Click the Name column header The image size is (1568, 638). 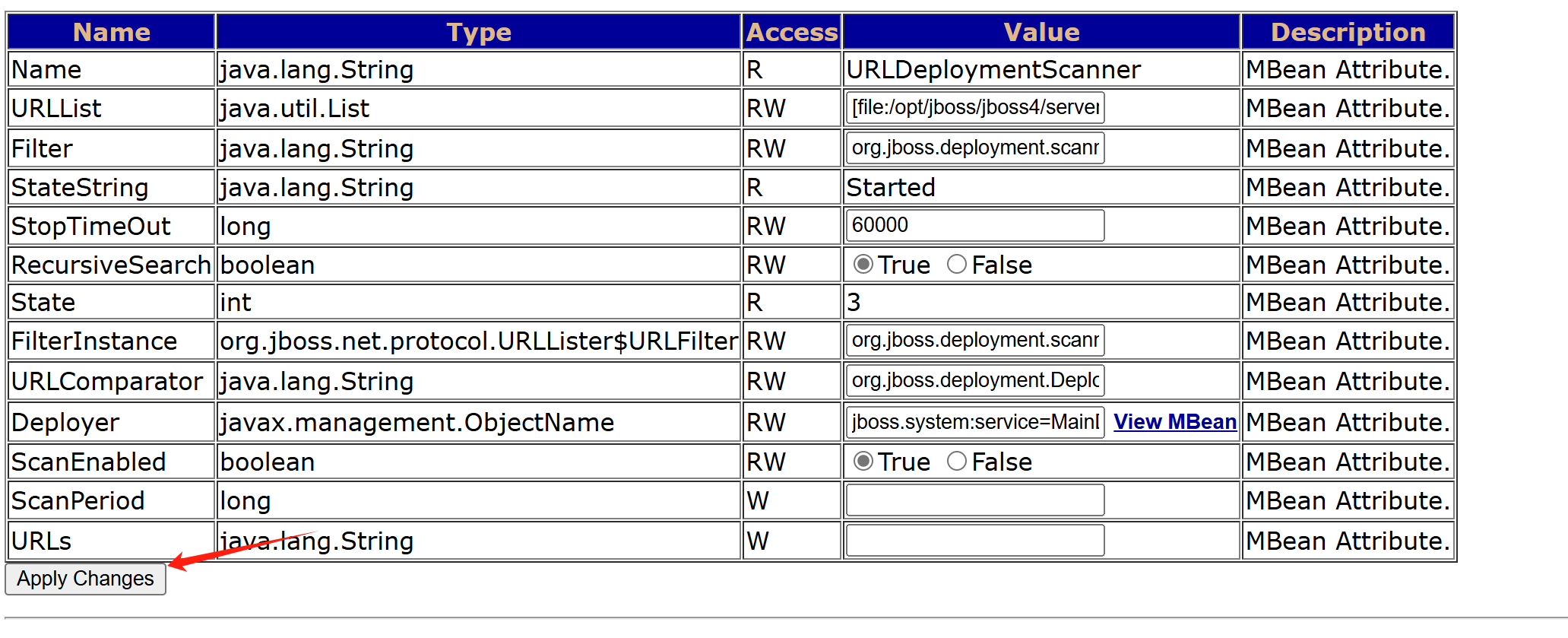tap(111, 32)
